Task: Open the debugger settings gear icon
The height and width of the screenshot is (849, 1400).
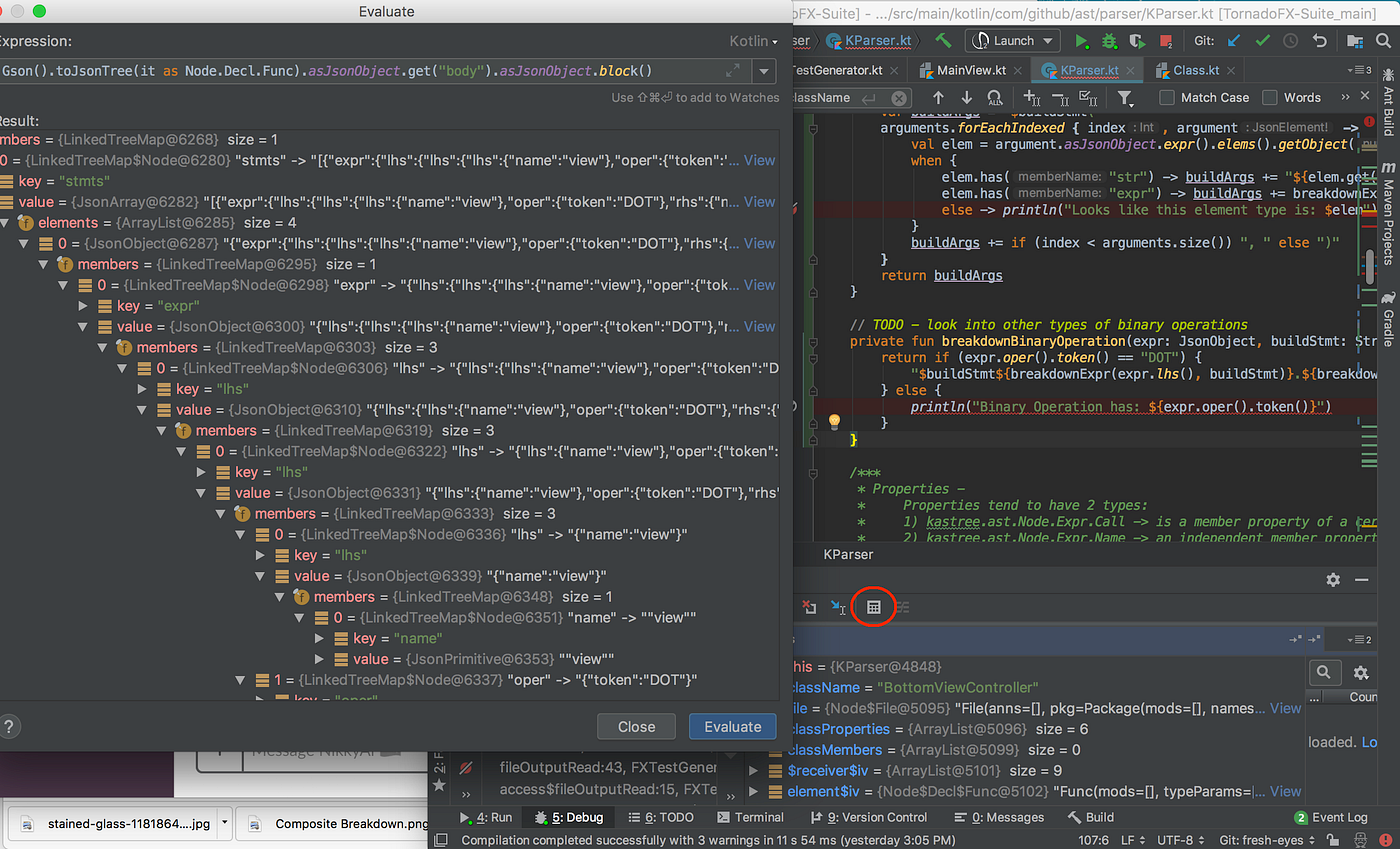Action: [x=1333, y=579]
